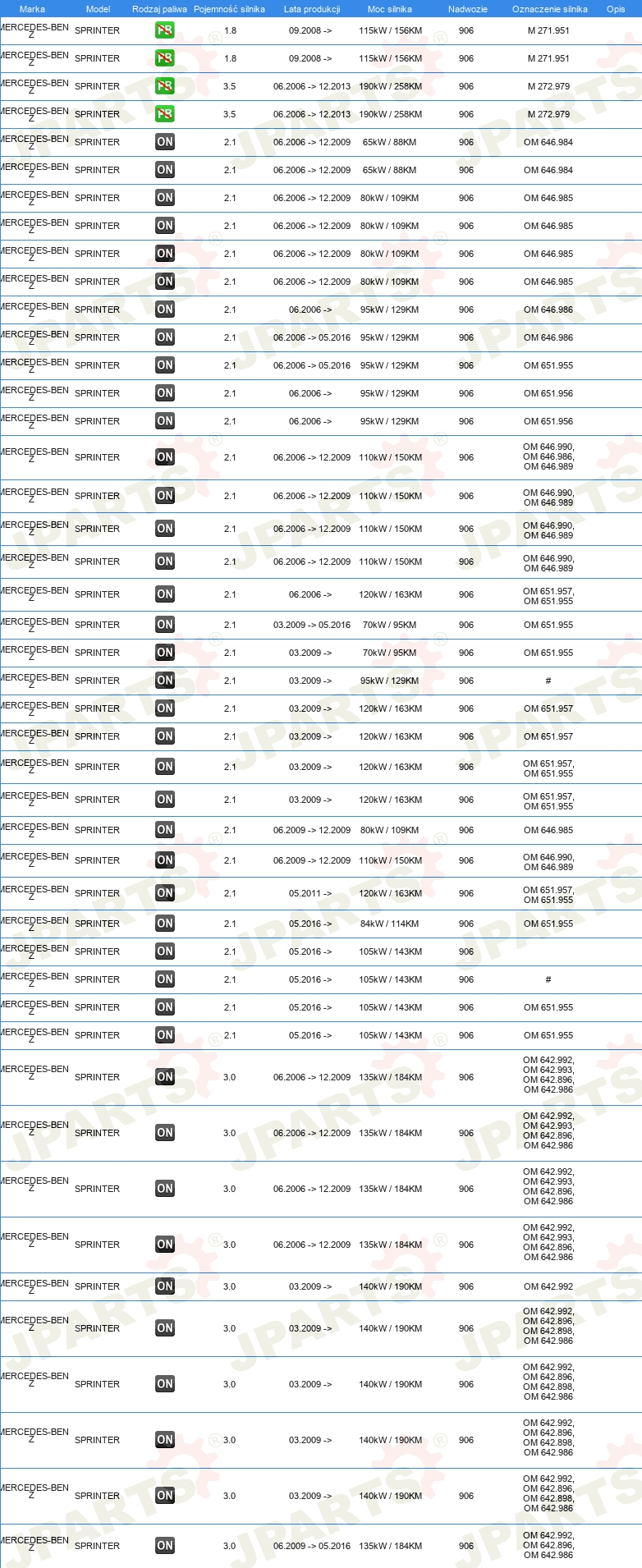Click '70kW / 95KM' in the 03.2009 -> 05.2016 row
642x1568 pixels.
[390, 625]
